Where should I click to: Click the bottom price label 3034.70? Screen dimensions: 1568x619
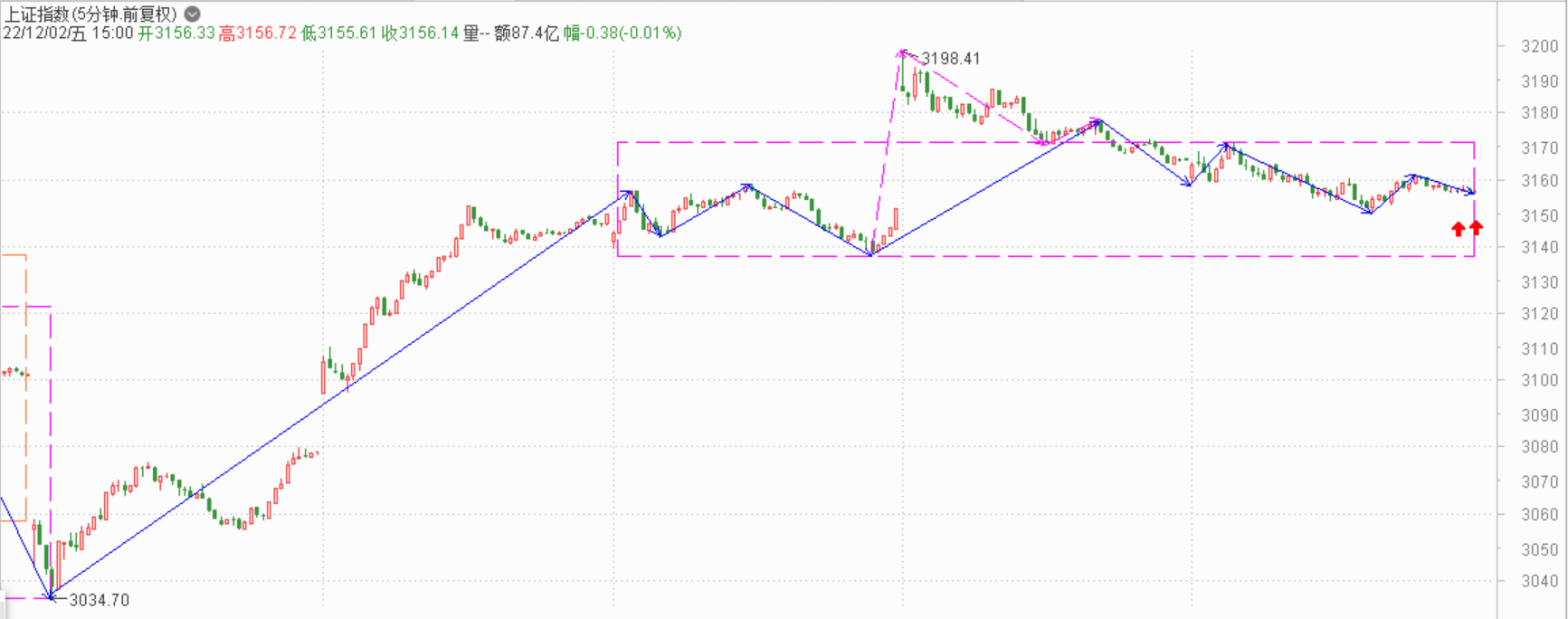click(x=100, y=600)
